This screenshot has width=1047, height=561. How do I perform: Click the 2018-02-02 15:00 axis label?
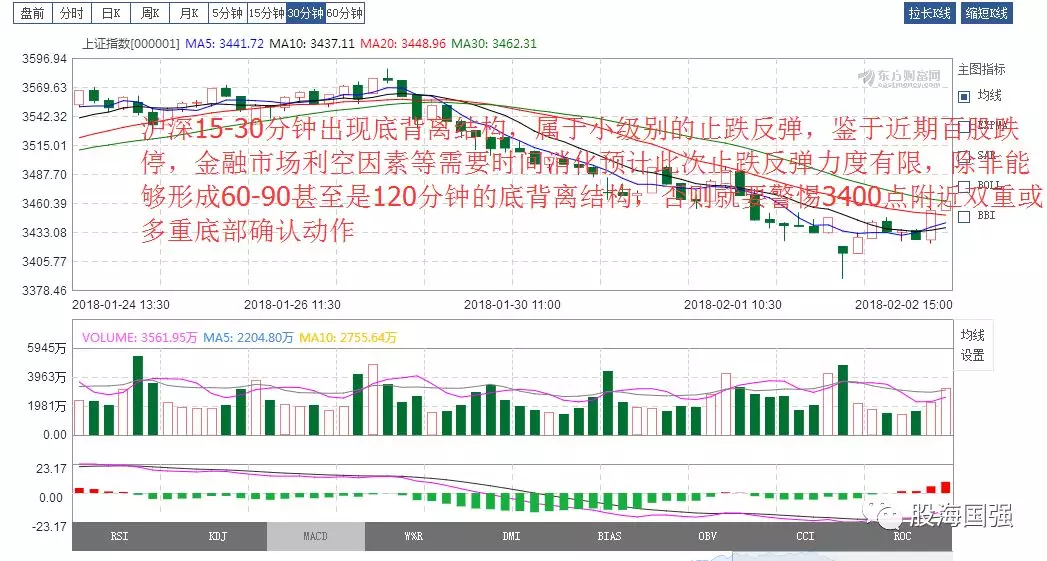coord(904,305)
